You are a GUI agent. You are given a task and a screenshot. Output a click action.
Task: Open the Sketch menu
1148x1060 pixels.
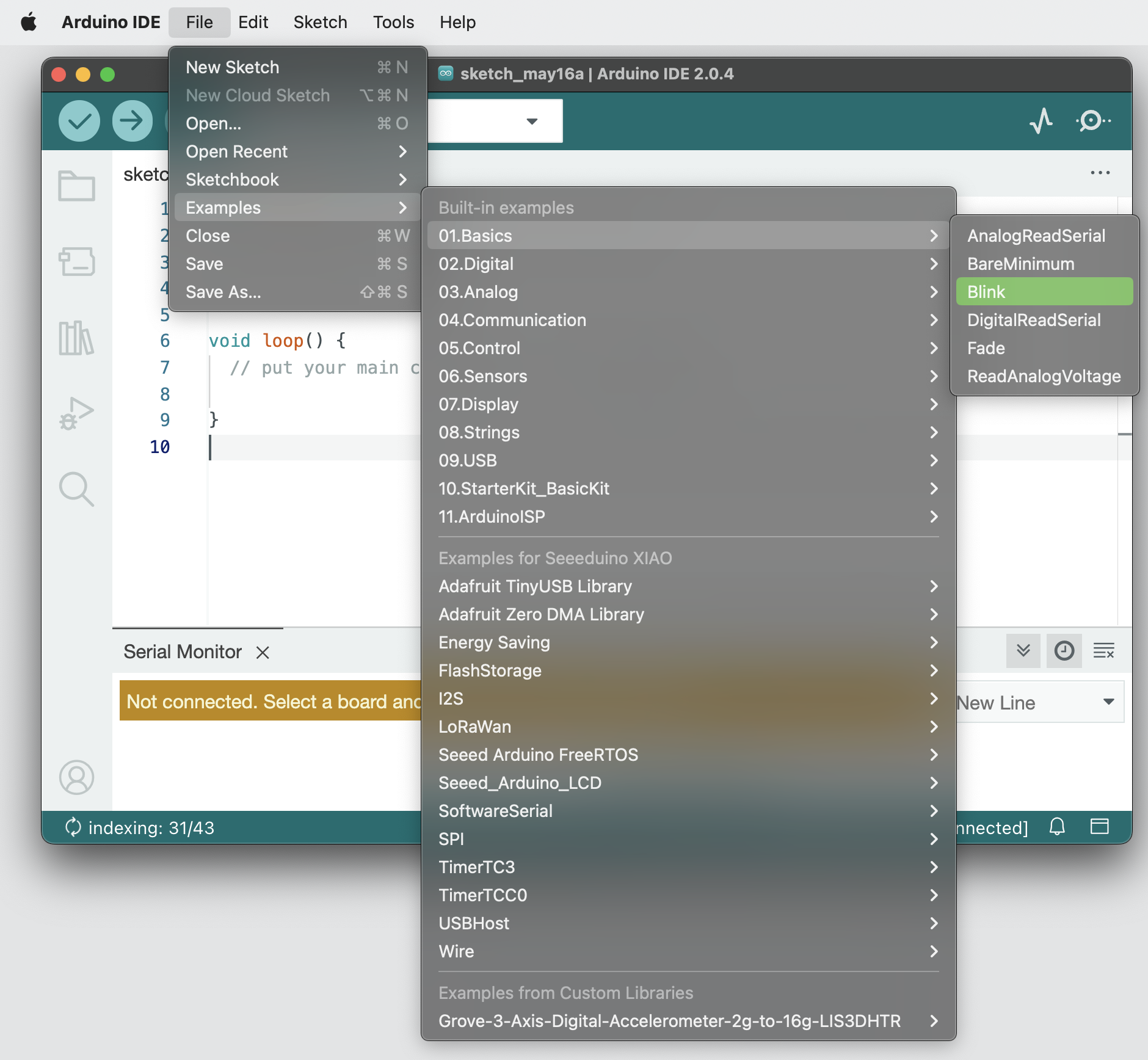[320, 23]
